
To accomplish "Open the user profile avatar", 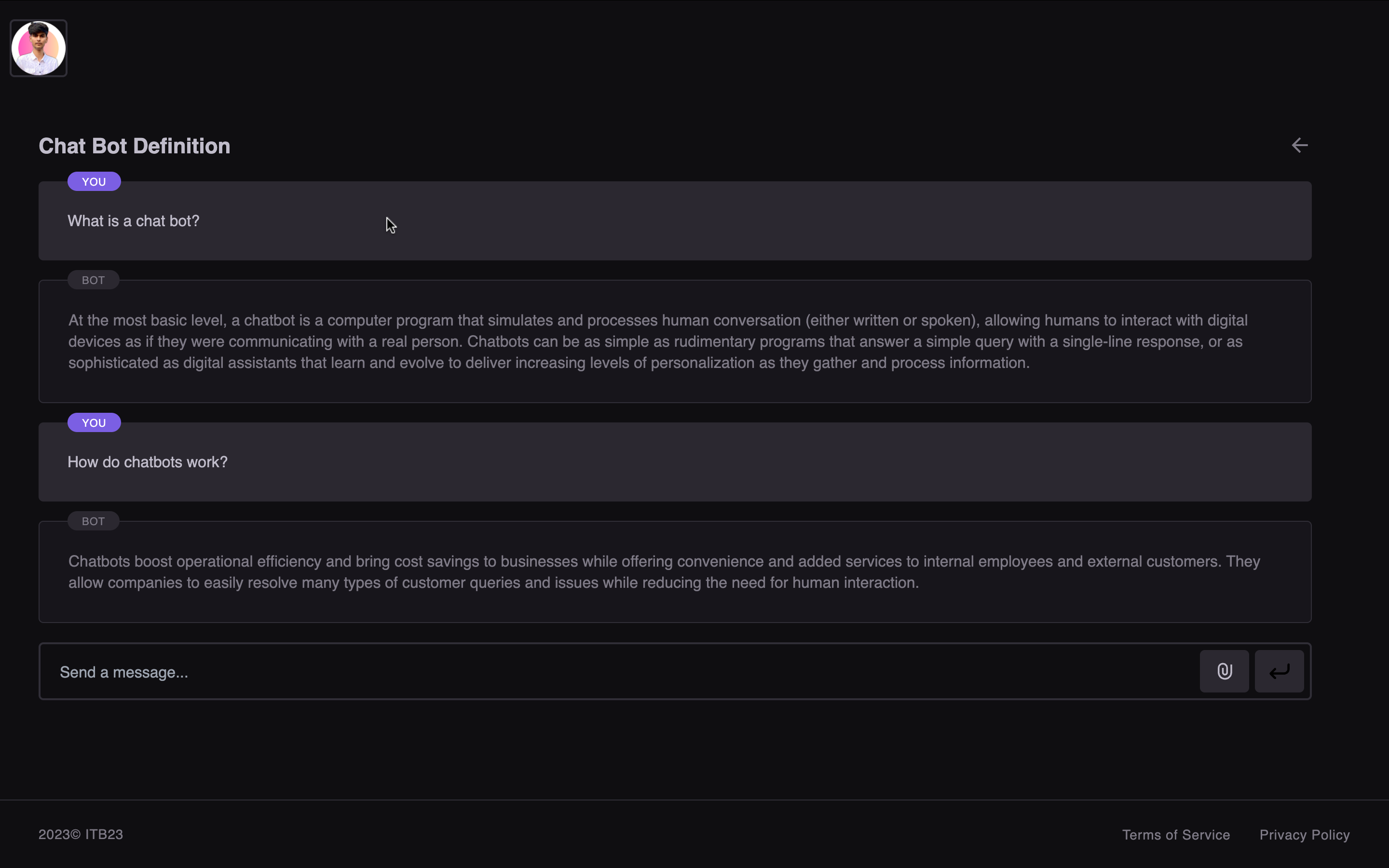I will pos(39,48).
